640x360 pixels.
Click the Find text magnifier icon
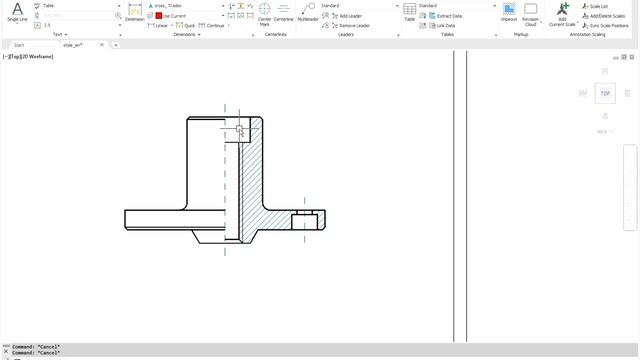(x=118, y=16)
